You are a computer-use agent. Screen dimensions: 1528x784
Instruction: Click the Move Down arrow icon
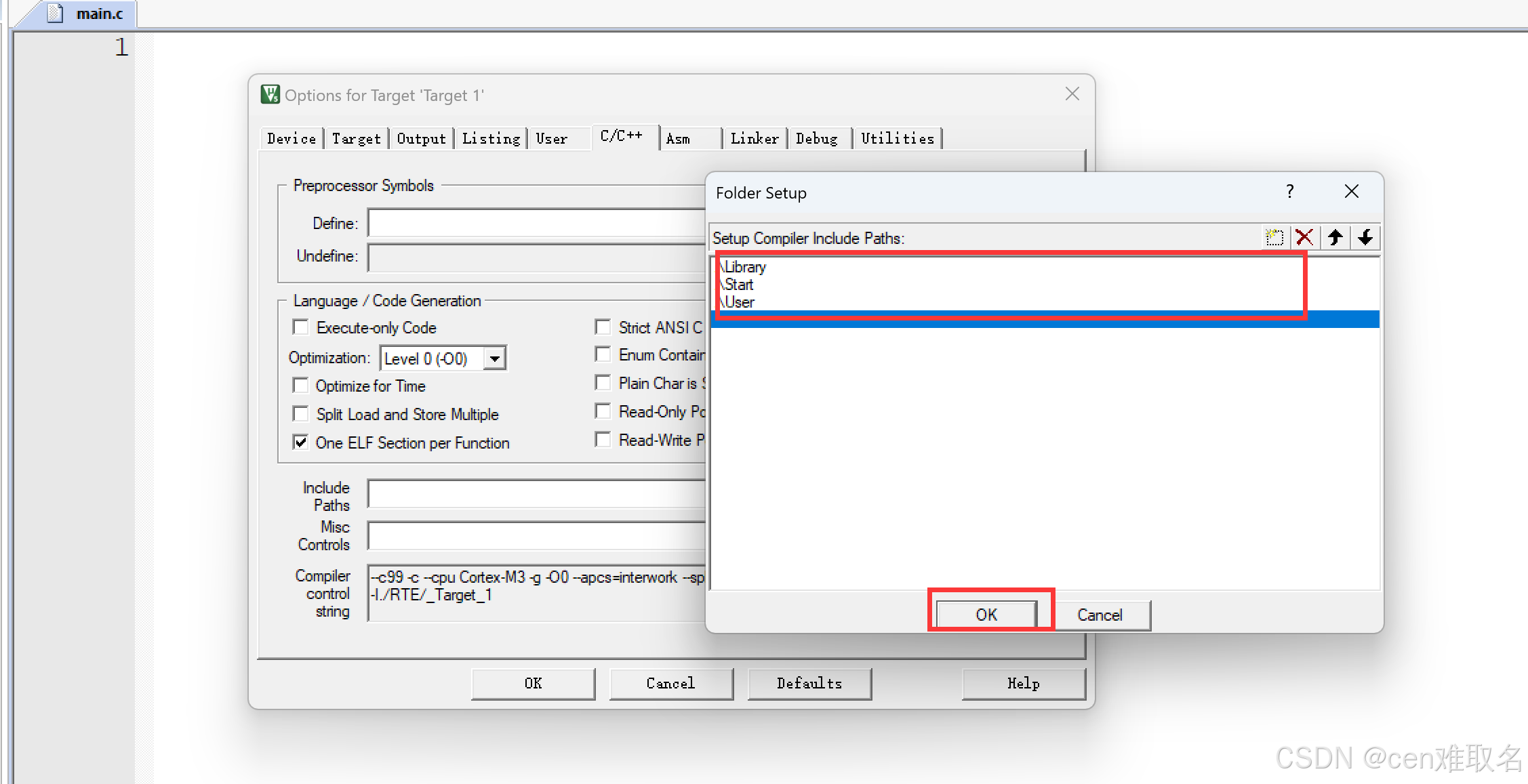coord(1365,238)
